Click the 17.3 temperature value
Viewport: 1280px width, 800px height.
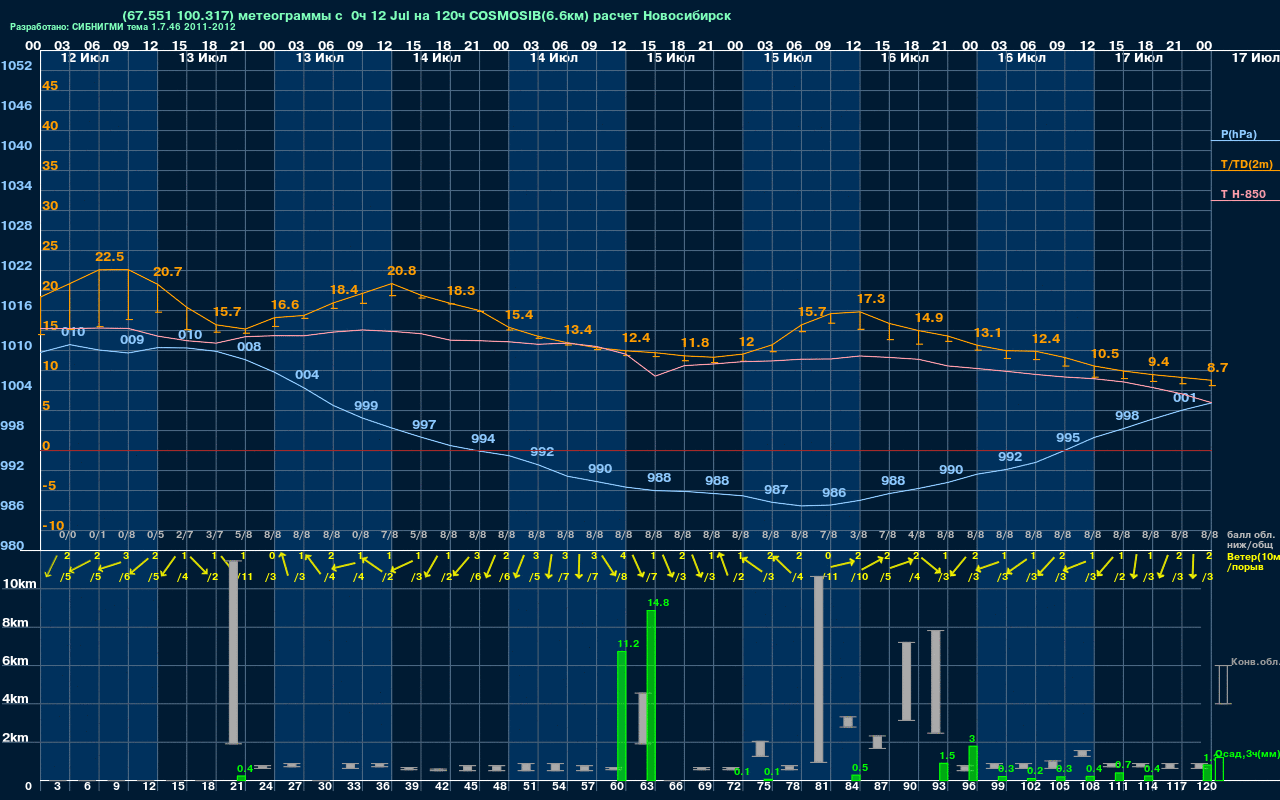(x=871, y=299)
